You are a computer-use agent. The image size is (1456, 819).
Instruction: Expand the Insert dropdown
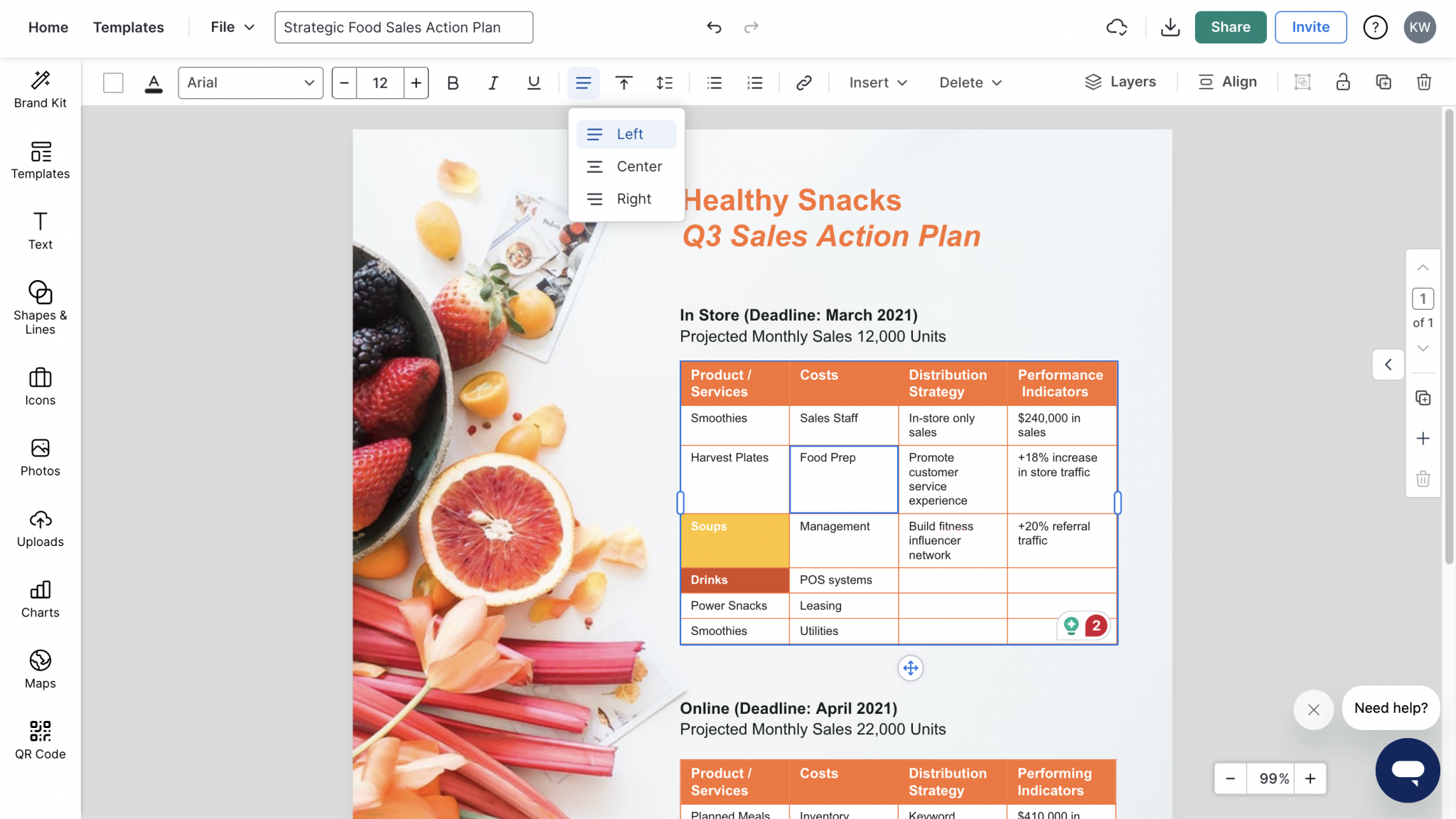pyautogui.click(x=878, y=82)
